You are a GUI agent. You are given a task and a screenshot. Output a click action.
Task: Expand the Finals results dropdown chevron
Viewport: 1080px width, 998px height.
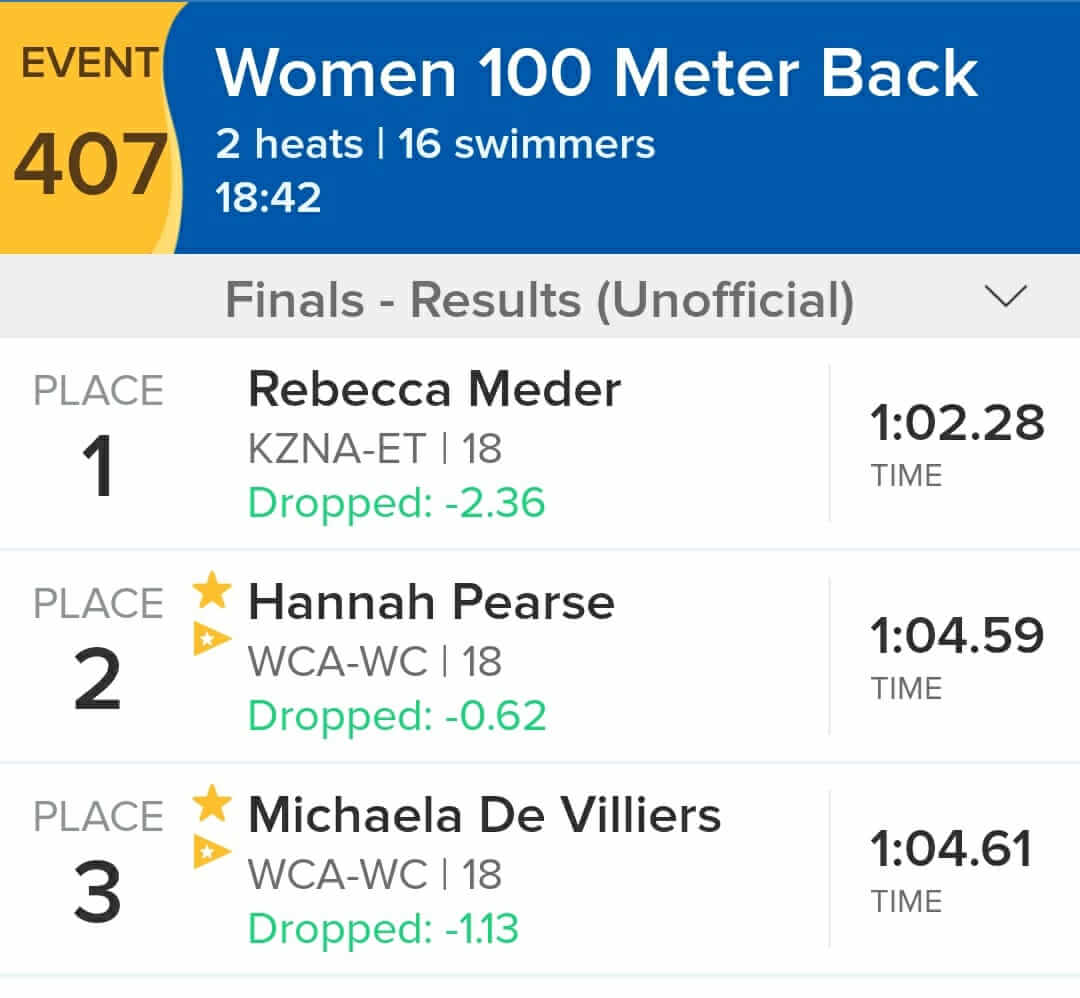(1006, 296)
